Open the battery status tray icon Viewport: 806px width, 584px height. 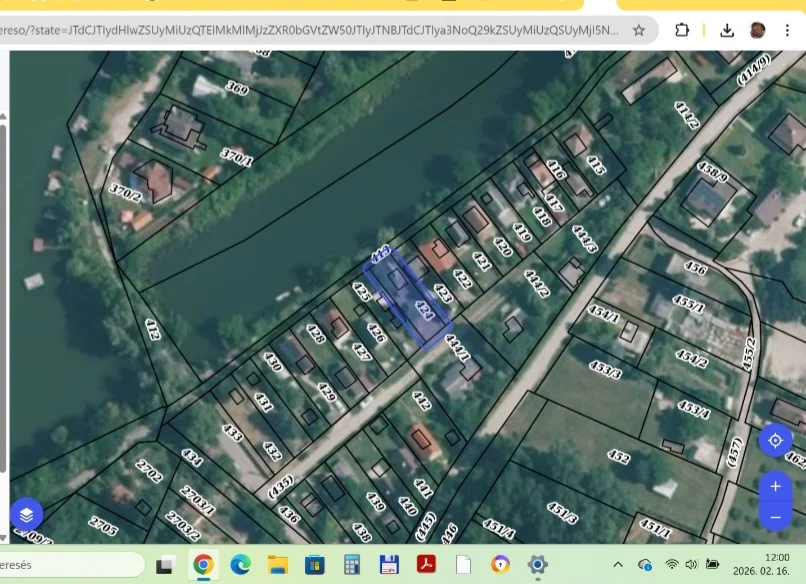click(x=712, y=564)
